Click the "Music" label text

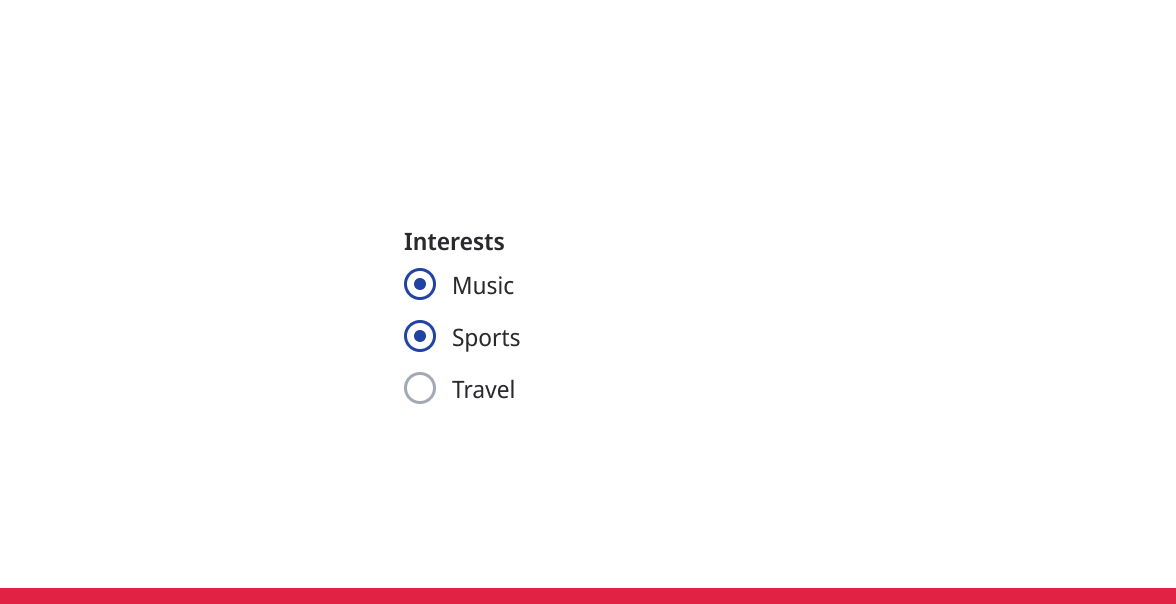(483, 286)
